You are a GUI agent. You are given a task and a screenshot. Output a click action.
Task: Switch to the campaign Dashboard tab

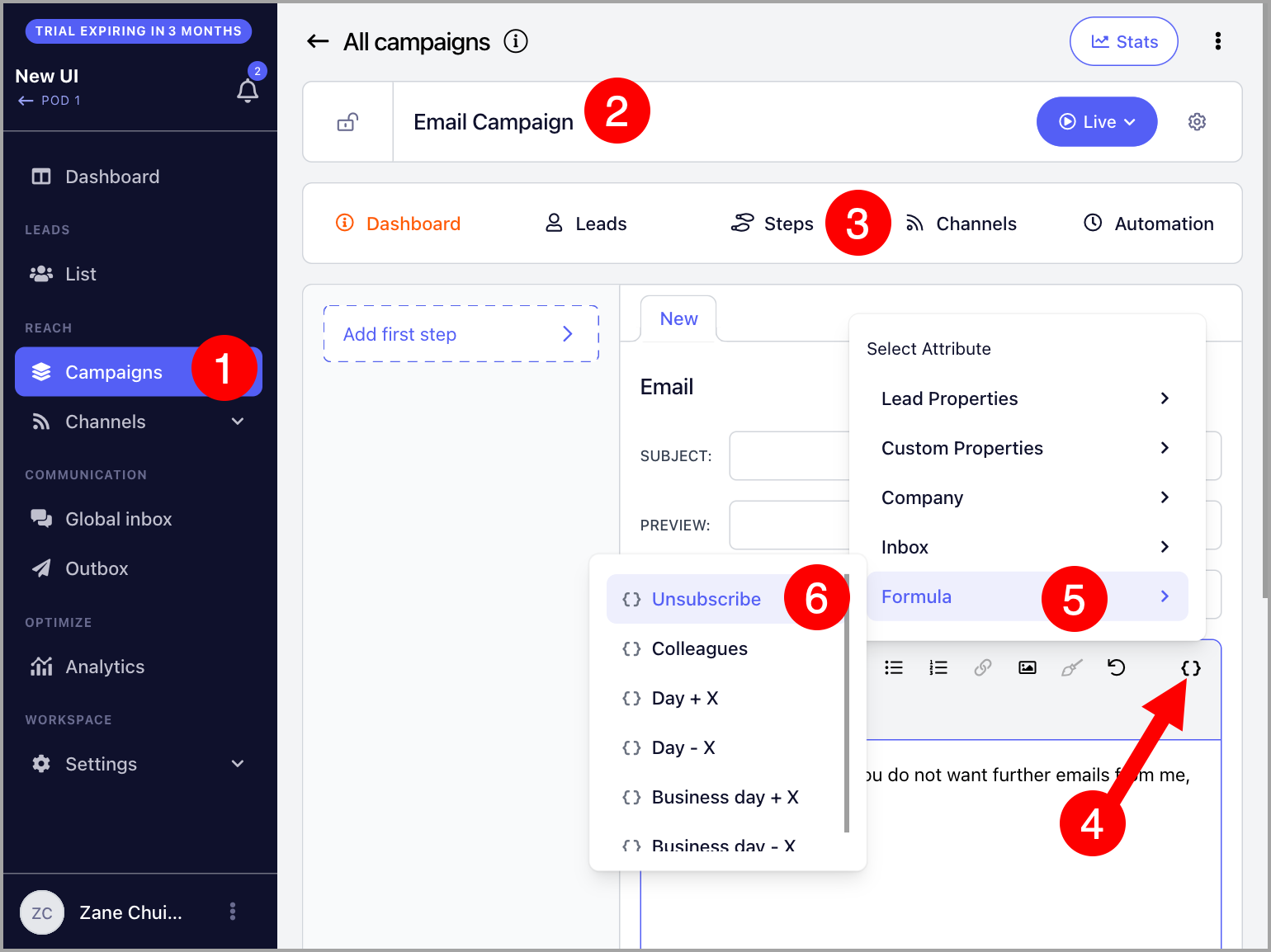click(398, 224)
